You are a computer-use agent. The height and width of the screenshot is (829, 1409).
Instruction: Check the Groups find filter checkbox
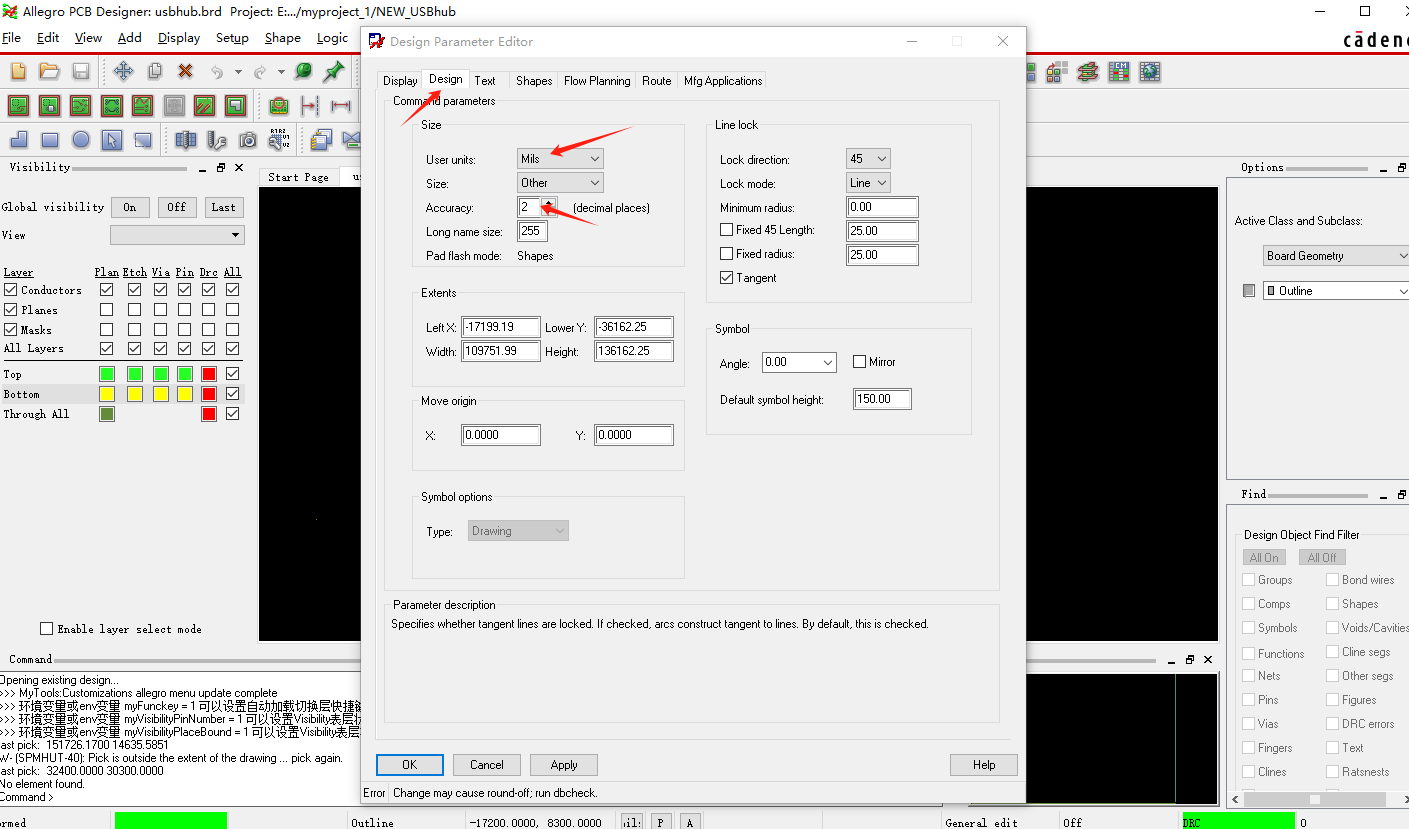(1249, 579)
